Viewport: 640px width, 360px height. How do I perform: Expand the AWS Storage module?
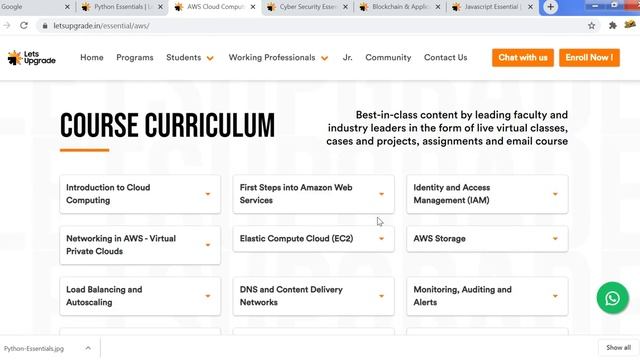[487, 238]
